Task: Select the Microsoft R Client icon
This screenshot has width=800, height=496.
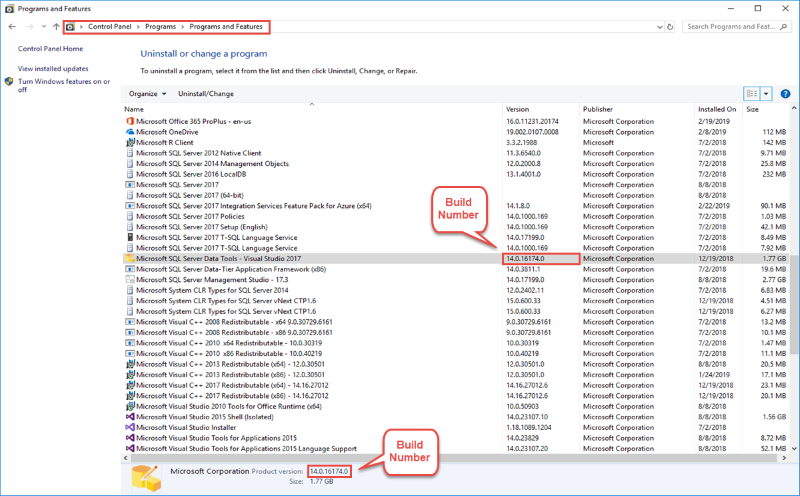Action: (130, 142)
